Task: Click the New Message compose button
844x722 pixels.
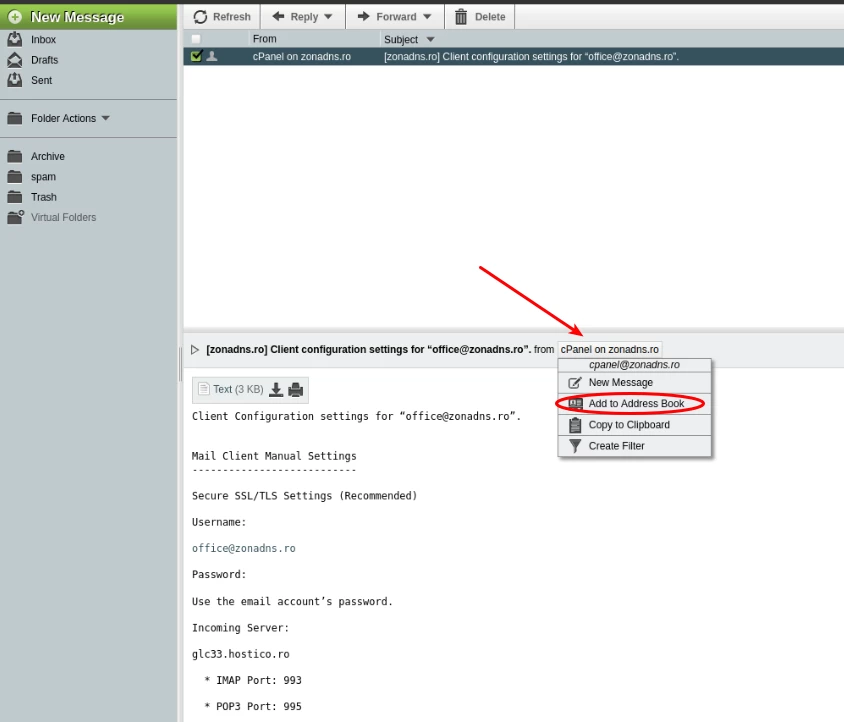Action: coord(77,17)
